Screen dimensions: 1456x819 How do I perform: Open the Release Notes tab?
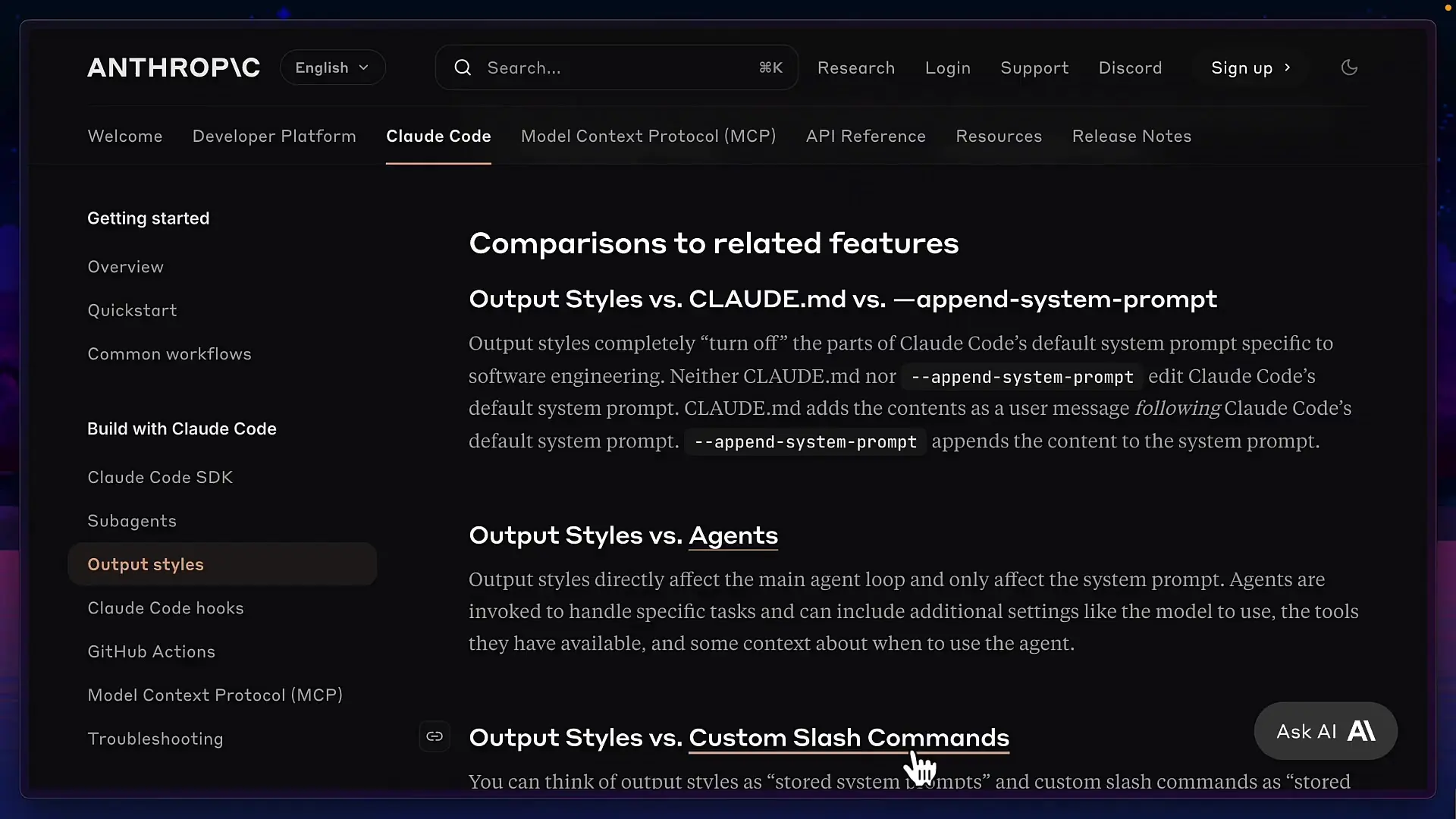(x=1131, y=136)
